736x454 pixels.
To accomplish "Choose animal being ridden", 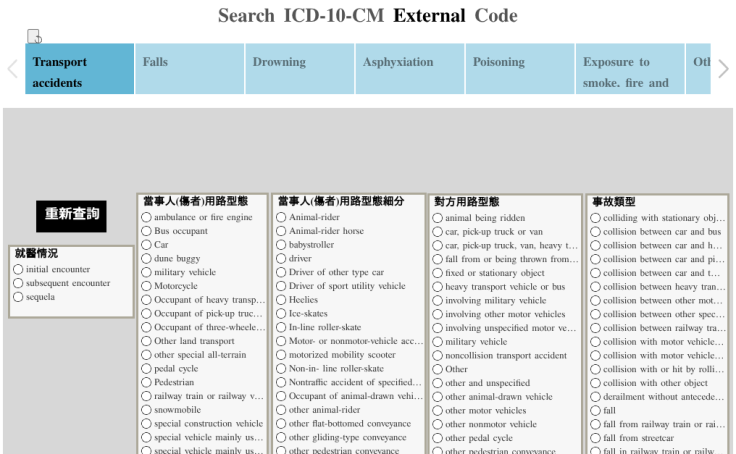I will click(x=437, y=218).
